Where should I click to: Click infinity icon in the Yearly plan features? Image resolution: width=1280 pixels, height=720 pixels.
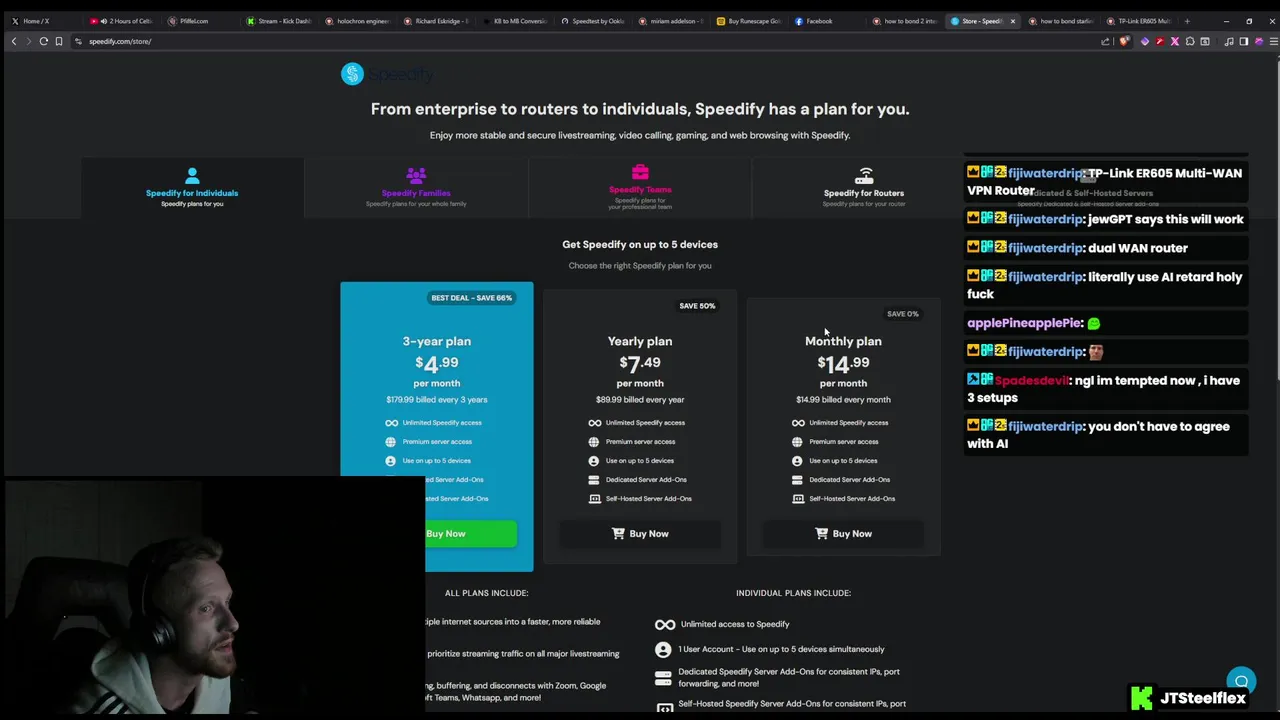pos(594,423)
